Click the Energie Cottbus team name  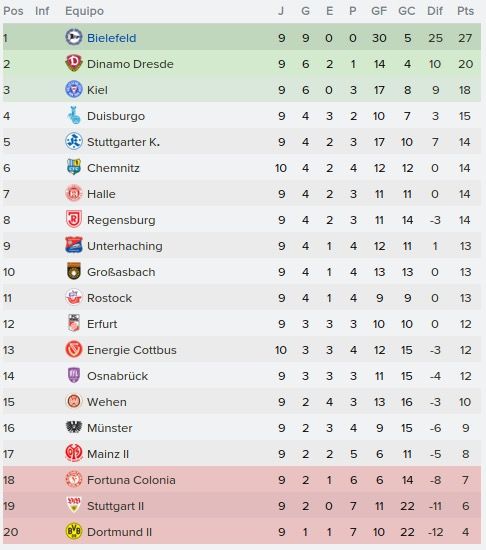click(x=131, y=350)
